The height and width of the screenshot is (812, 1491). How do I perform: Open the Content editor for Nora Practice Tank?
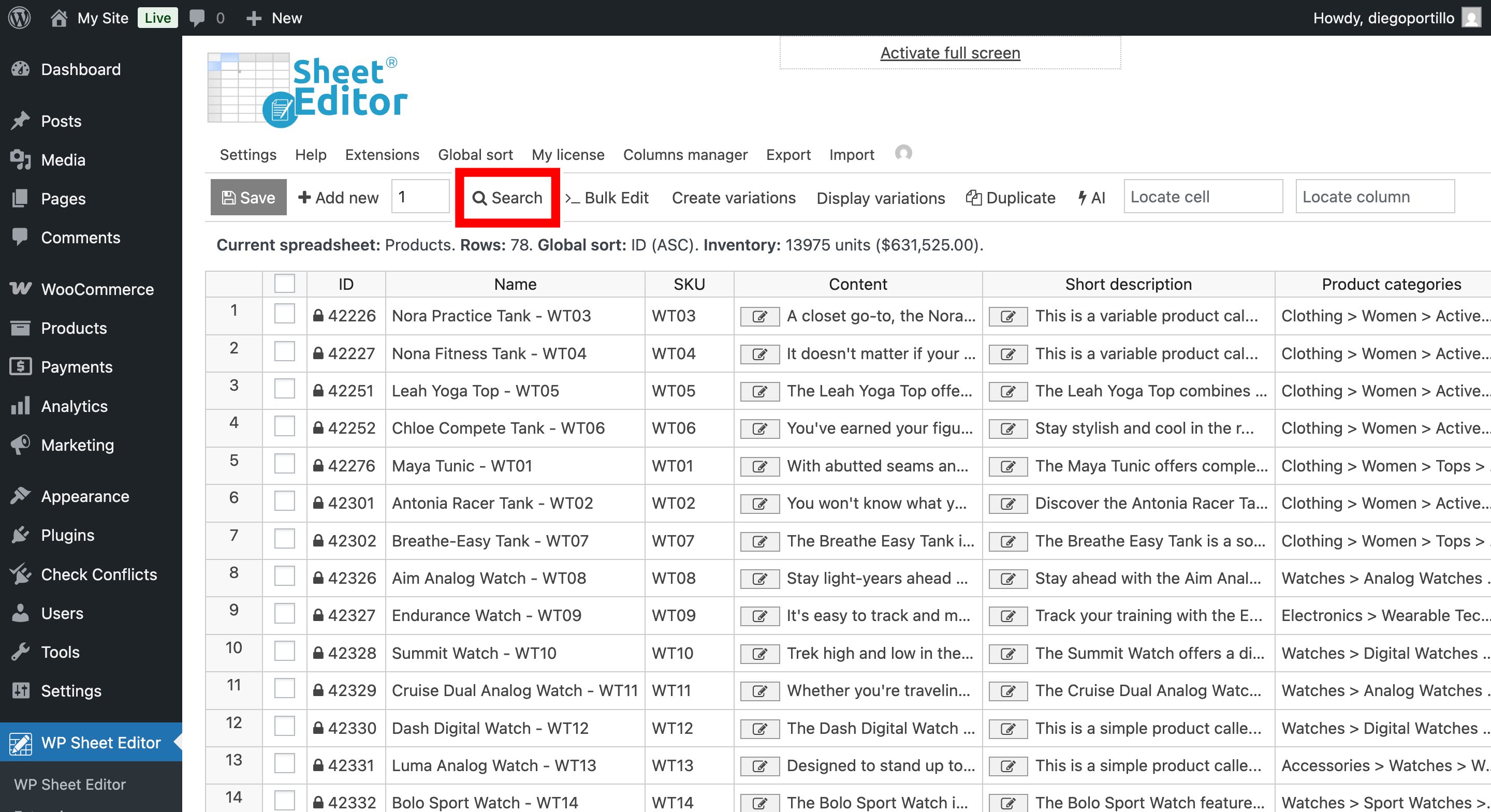(759, 316)
